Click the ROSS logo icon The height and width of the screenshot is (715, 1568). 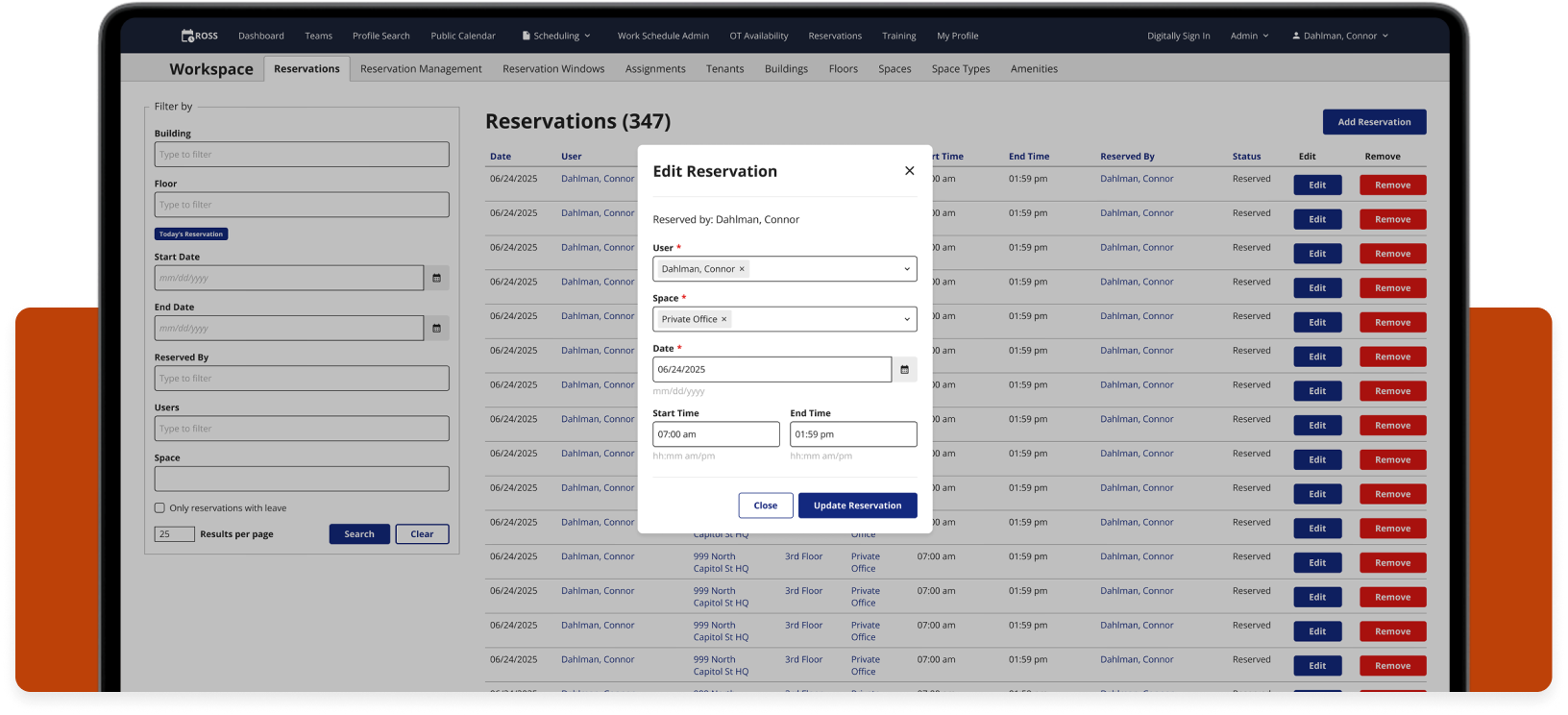click(188, 36)
